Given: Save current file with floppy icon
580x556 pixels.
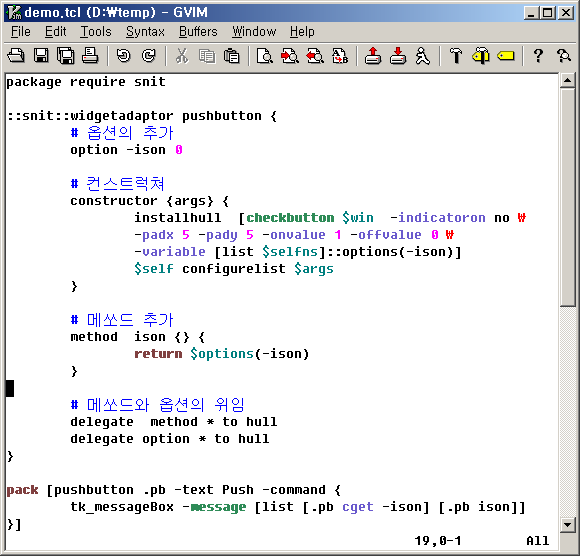Looking at the screenshot, I should tap(41, 56).
